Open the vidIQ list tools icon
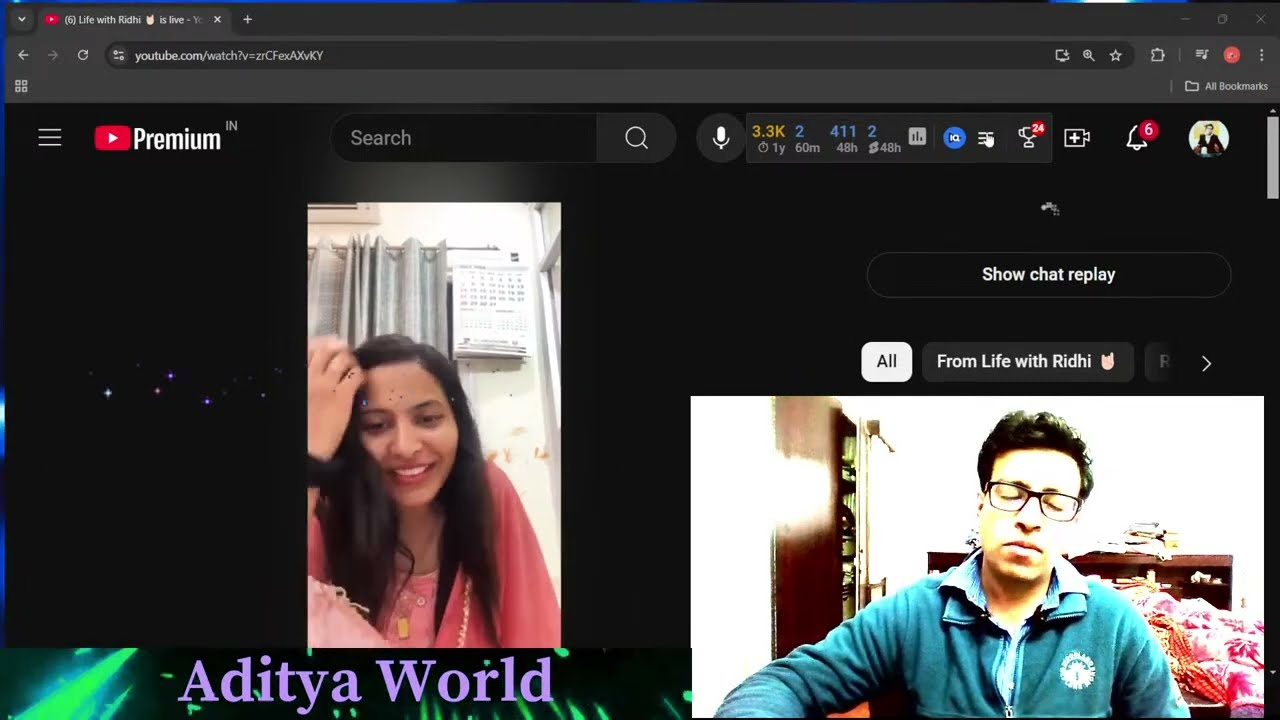Image resolution: width=1280 pixels, height=720 pixels. coord(986,138)
